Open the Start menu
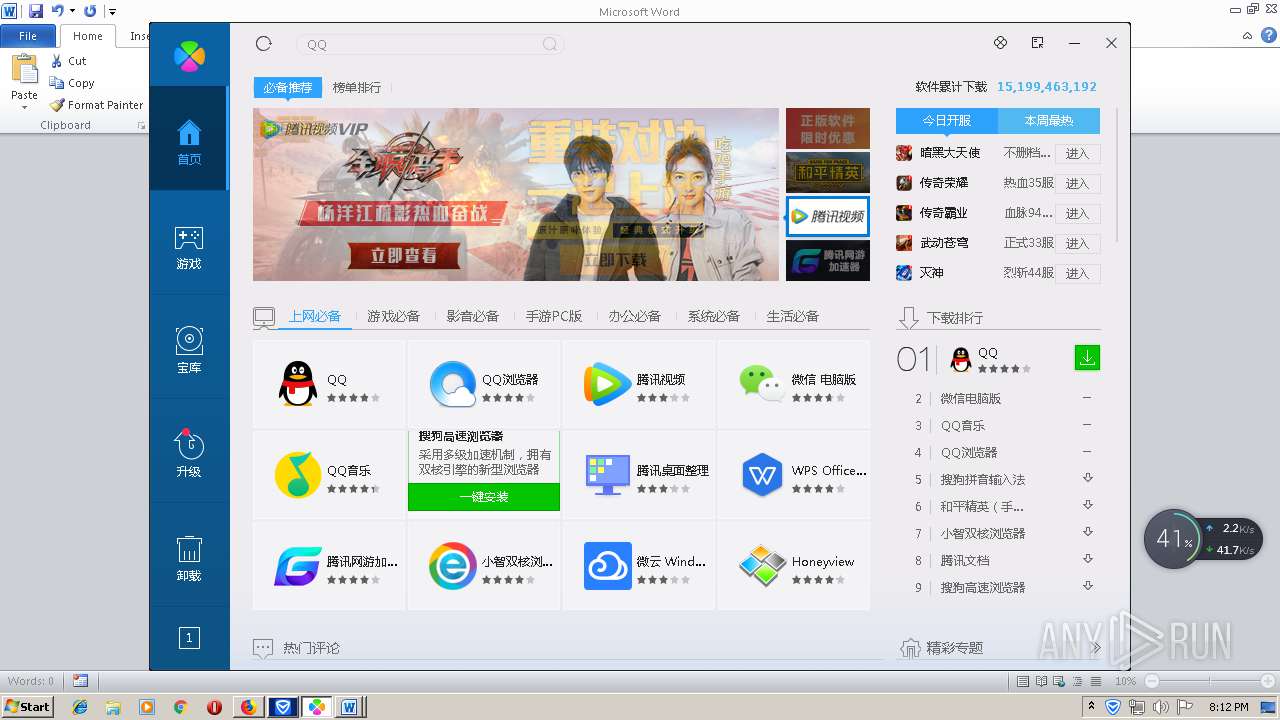 point(27,707)
